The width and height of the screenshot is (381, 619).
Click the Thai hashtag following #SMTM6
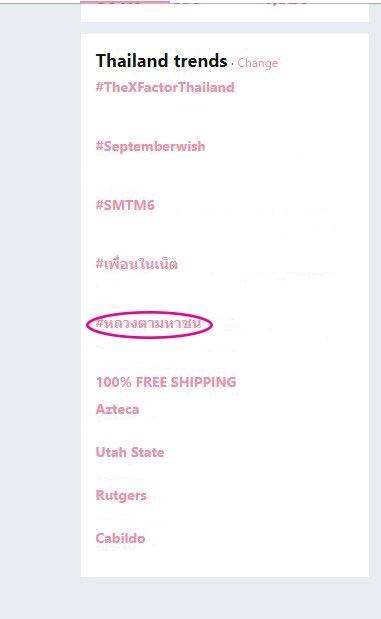[x=137, y=263]
